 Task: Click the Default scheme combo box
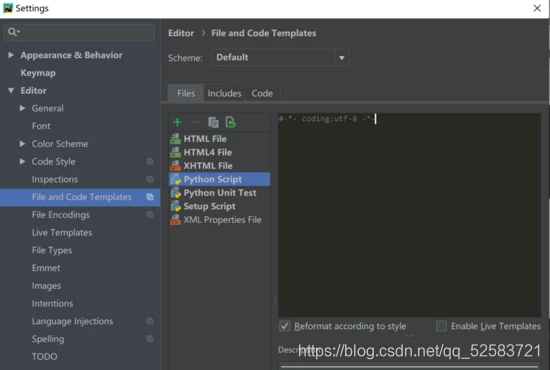tap(281, 58)
